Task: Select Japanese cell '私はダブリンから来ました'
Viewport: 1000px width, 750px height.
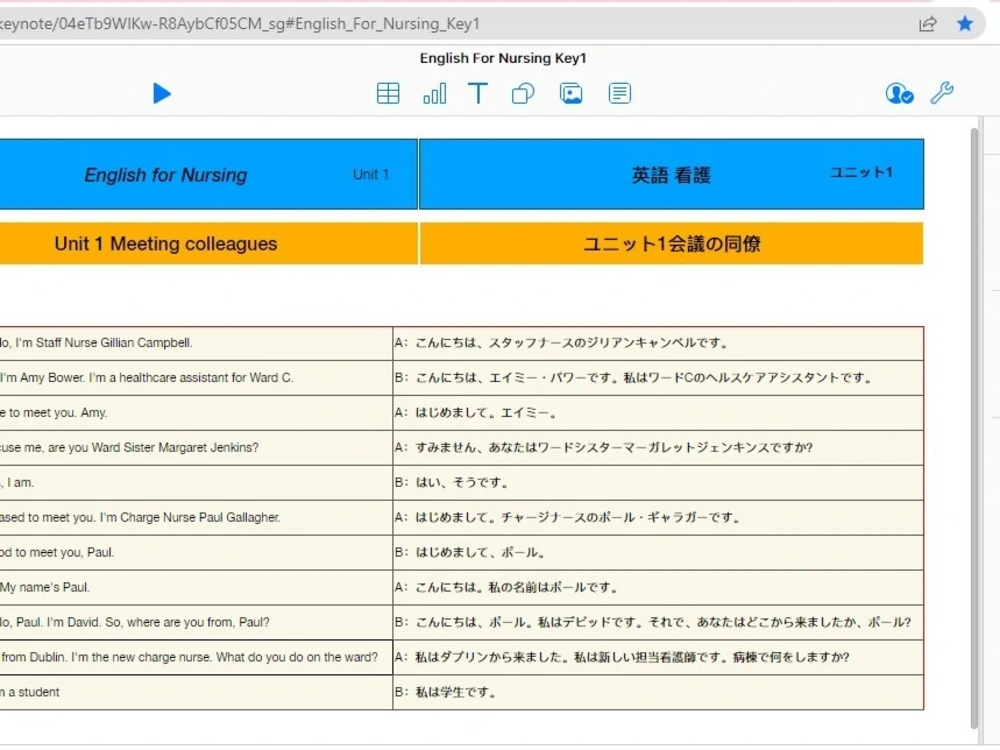Action: (658, 658)
